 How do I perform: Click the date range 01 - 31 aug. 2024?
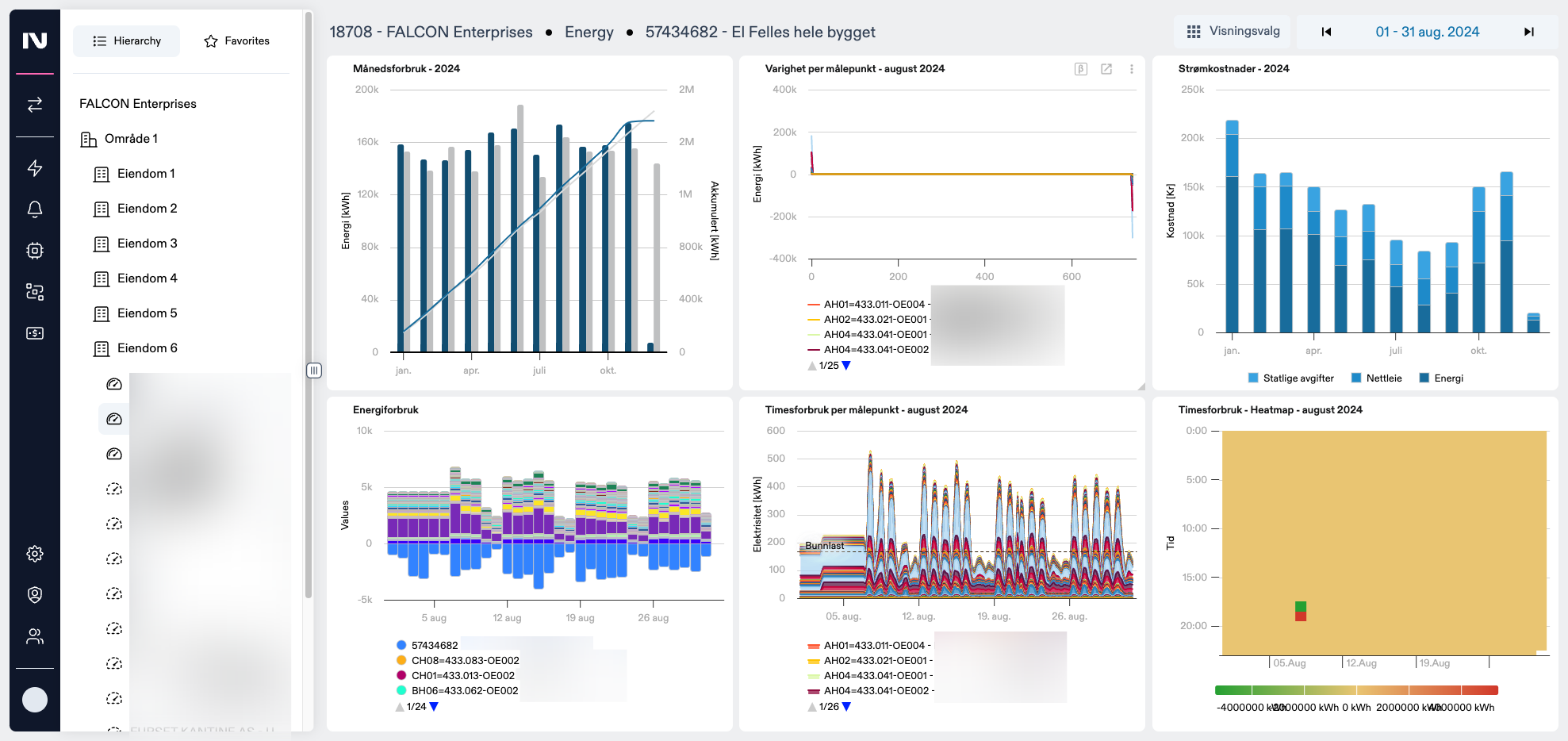(x=1427, y=32)
